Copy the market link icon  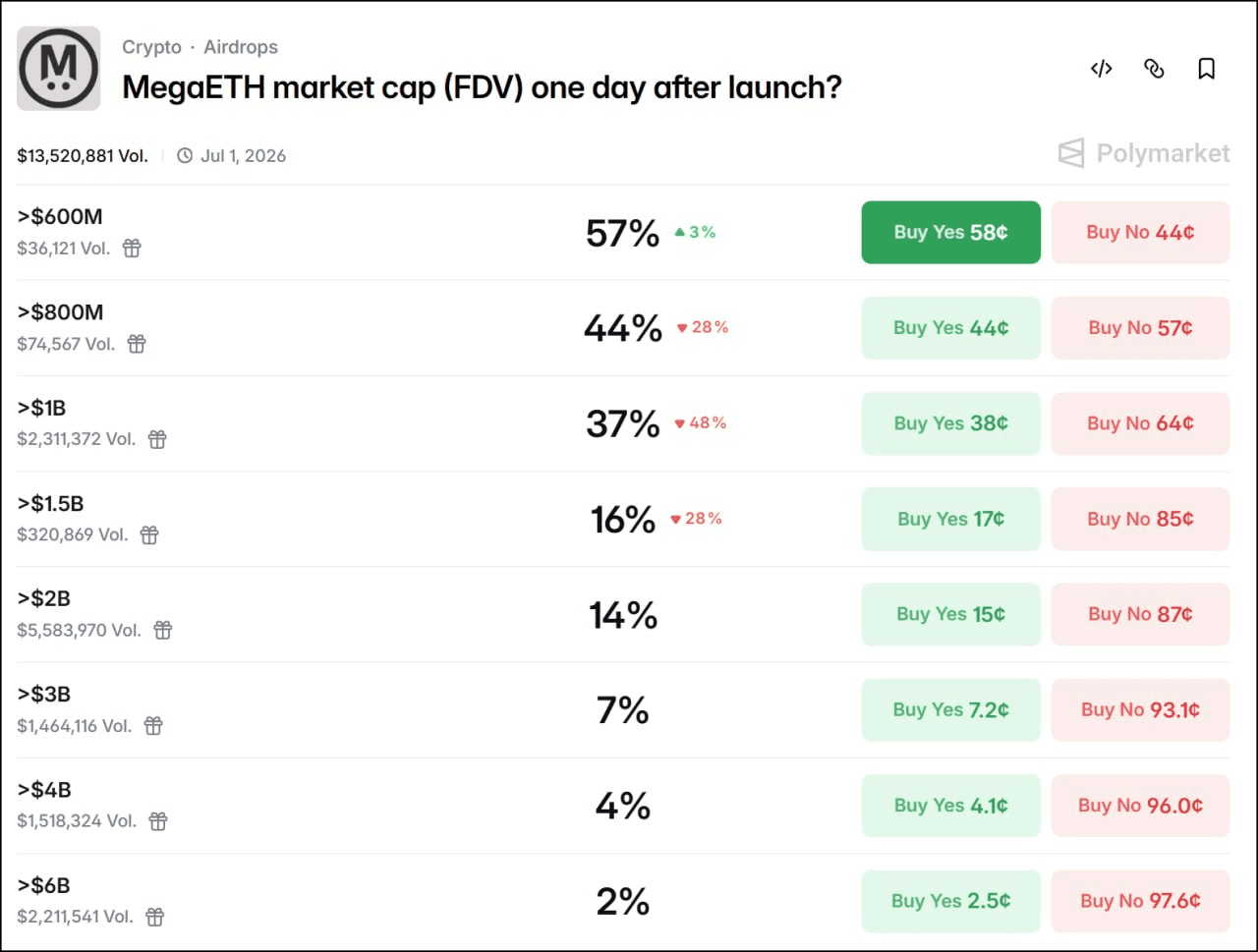[1154, 69]
